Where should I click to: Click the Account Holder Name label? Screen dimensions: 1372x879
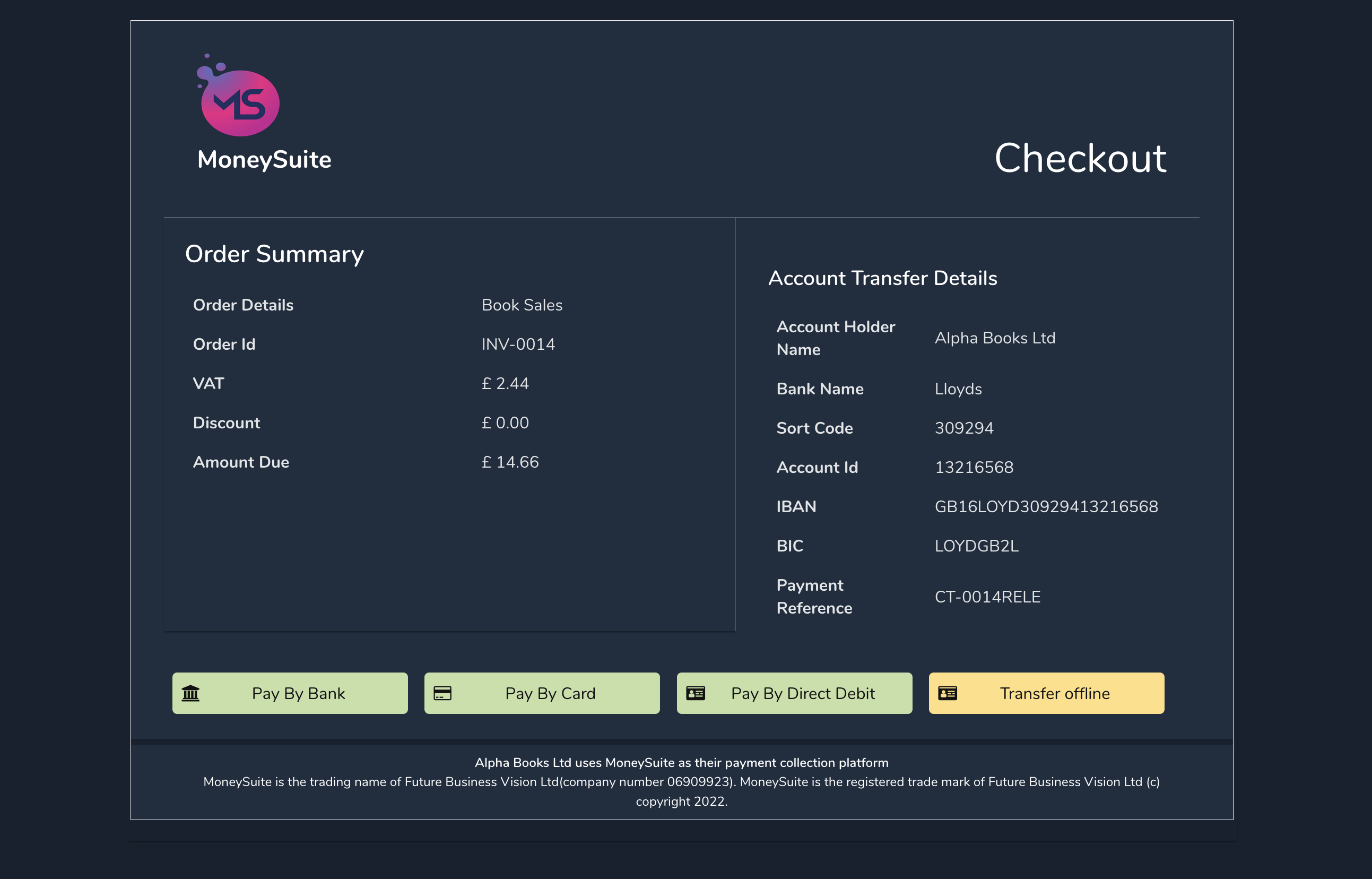coord(836,338)
